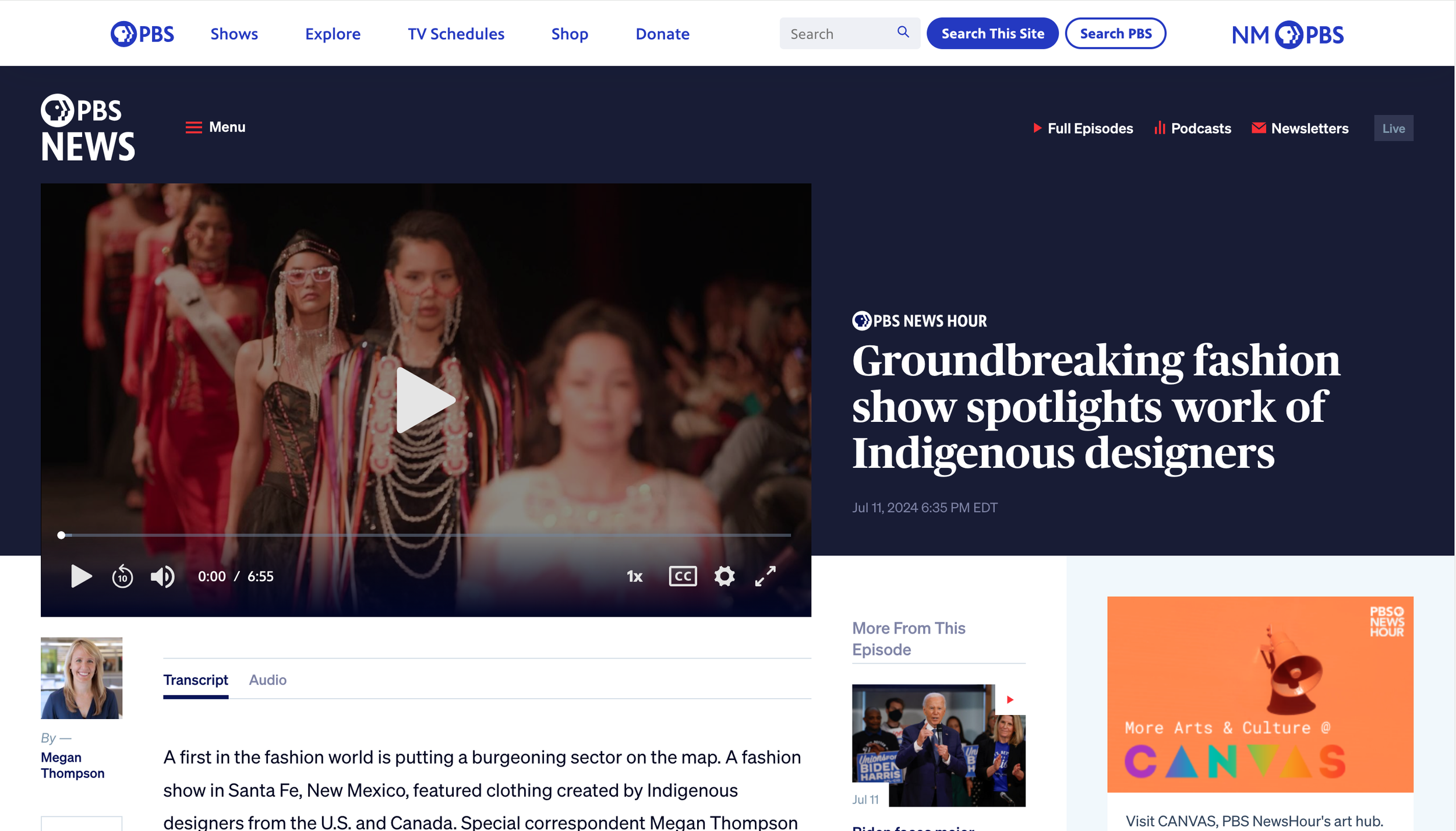Open the hamburger Menu

pos(215,127)
